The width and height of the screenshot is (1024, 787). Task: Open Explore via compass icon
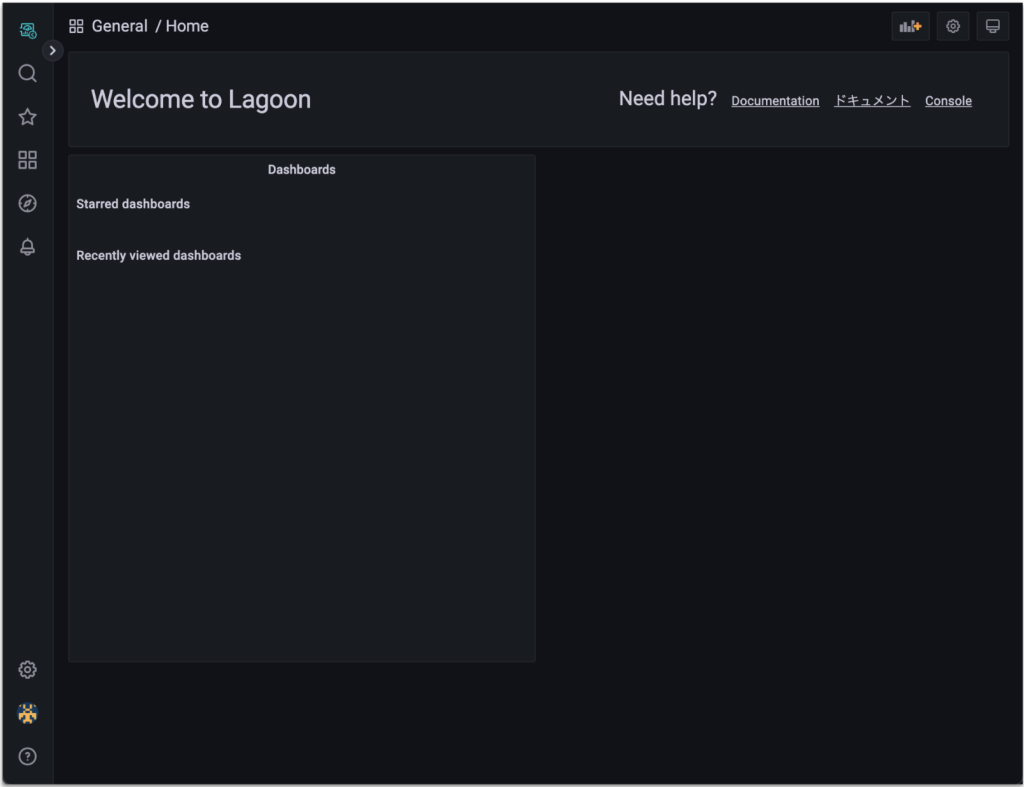[x=27, y=203]
